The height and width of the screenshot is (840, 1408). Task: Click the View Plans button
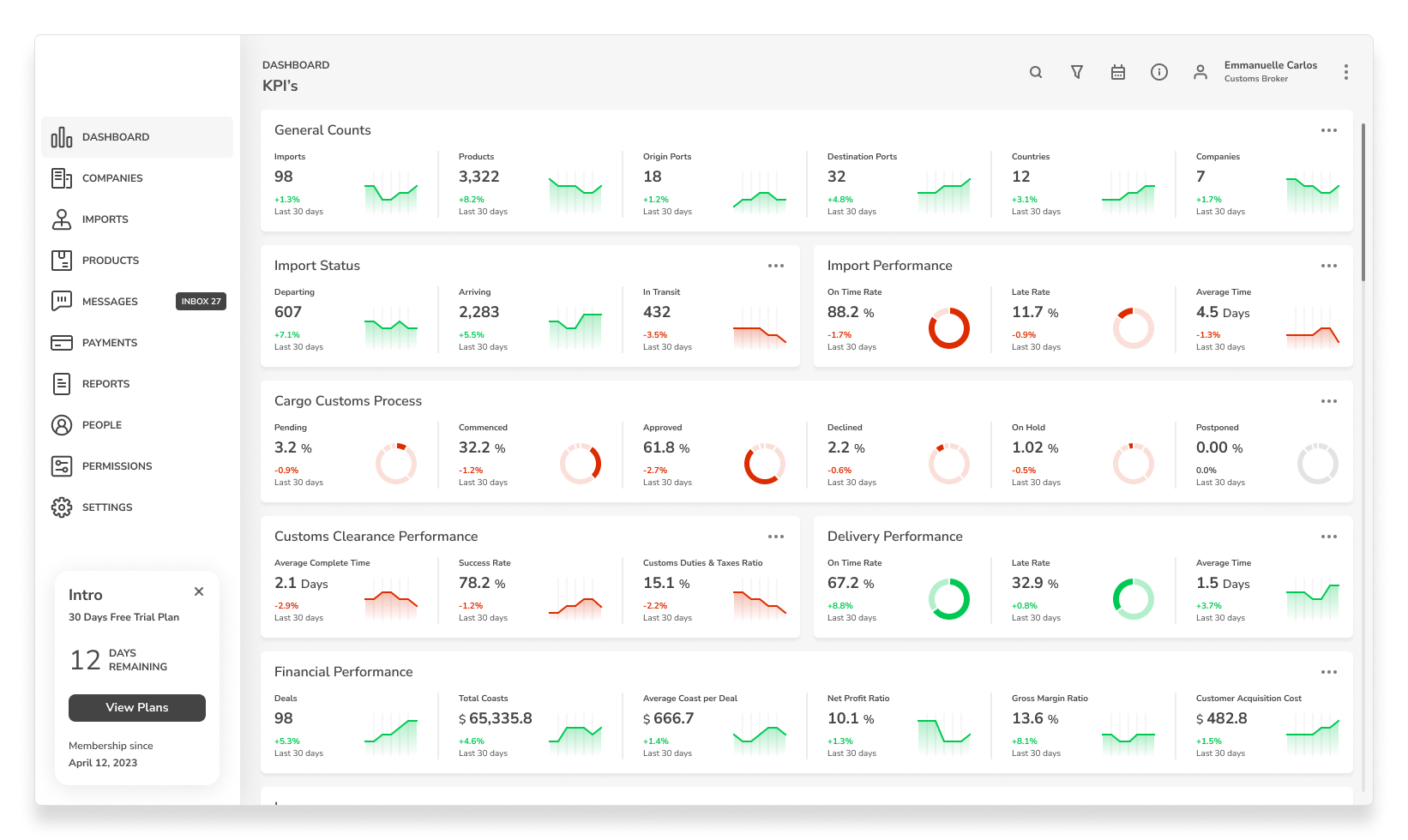click(x=137, y=708)
